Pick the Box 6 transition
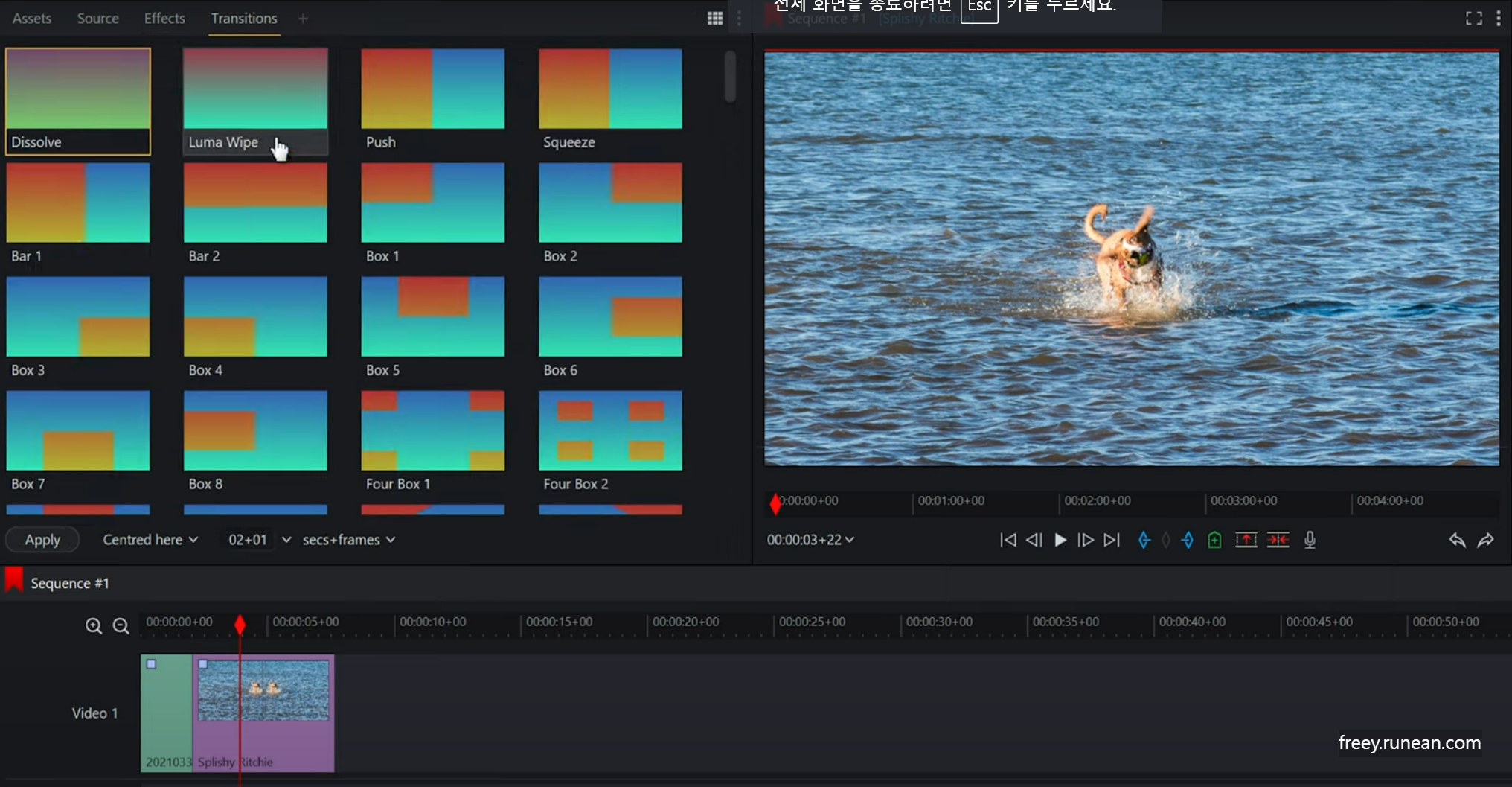 (x=610, y=329)
